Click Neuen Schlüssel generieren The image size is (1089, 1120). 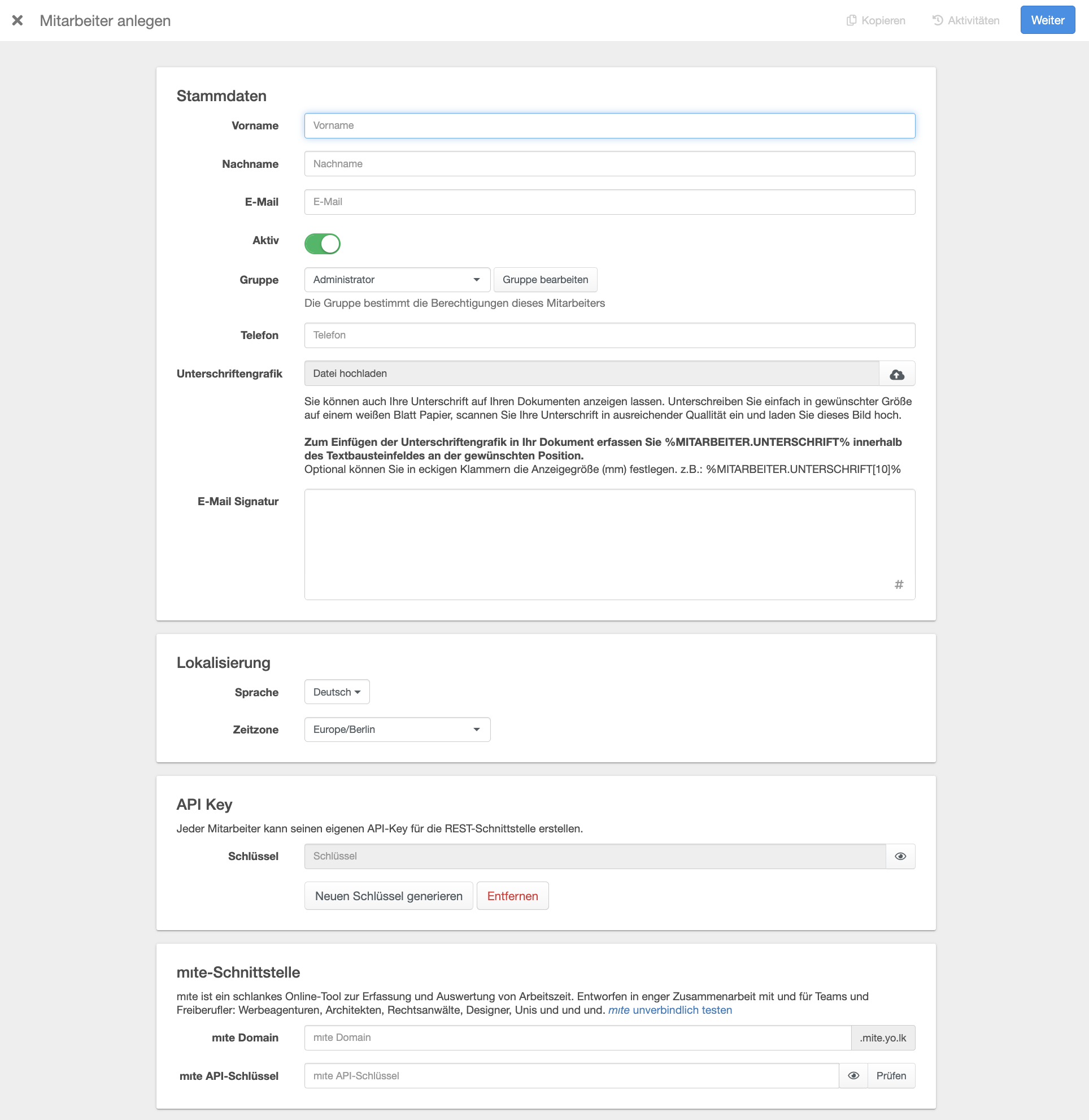(389, 896)
